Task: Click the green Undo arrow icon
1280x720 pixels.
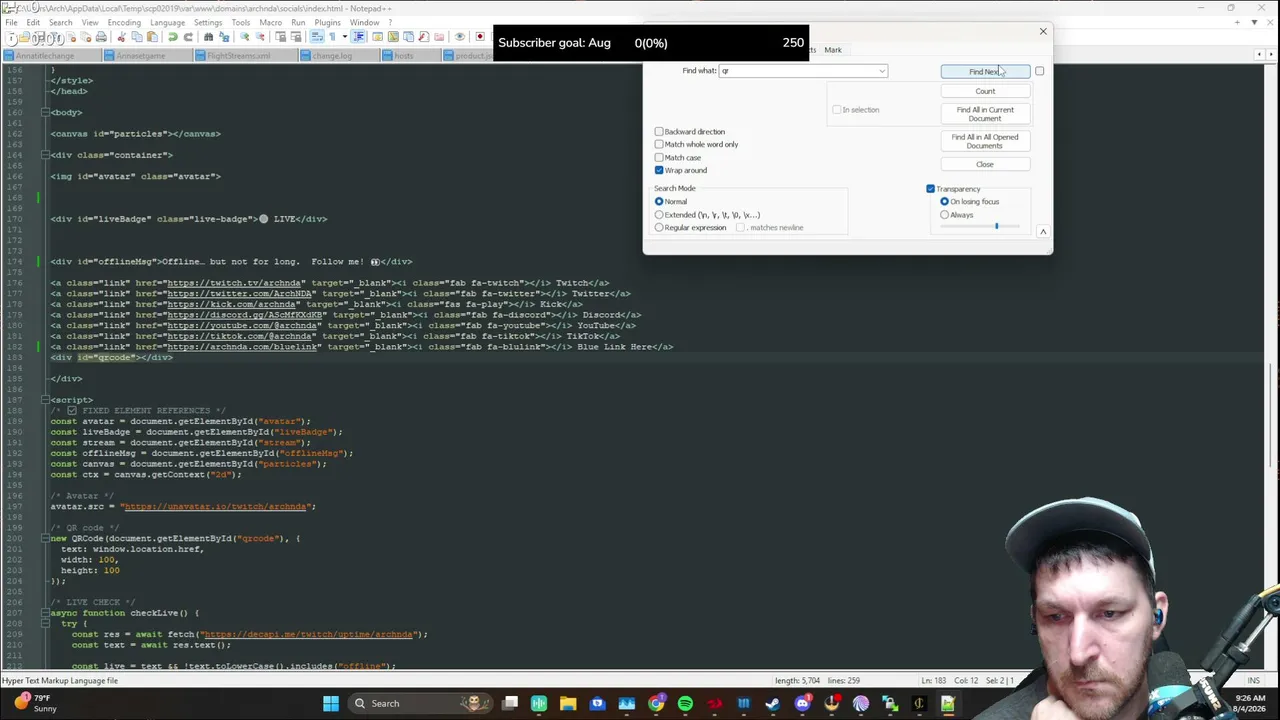Action: [172, 37]
